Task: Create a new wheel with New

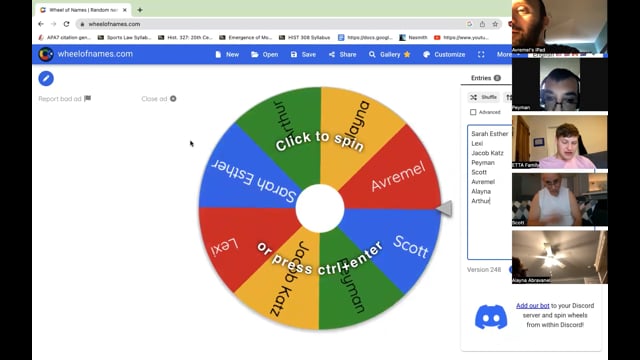Action: coord(227,54)
